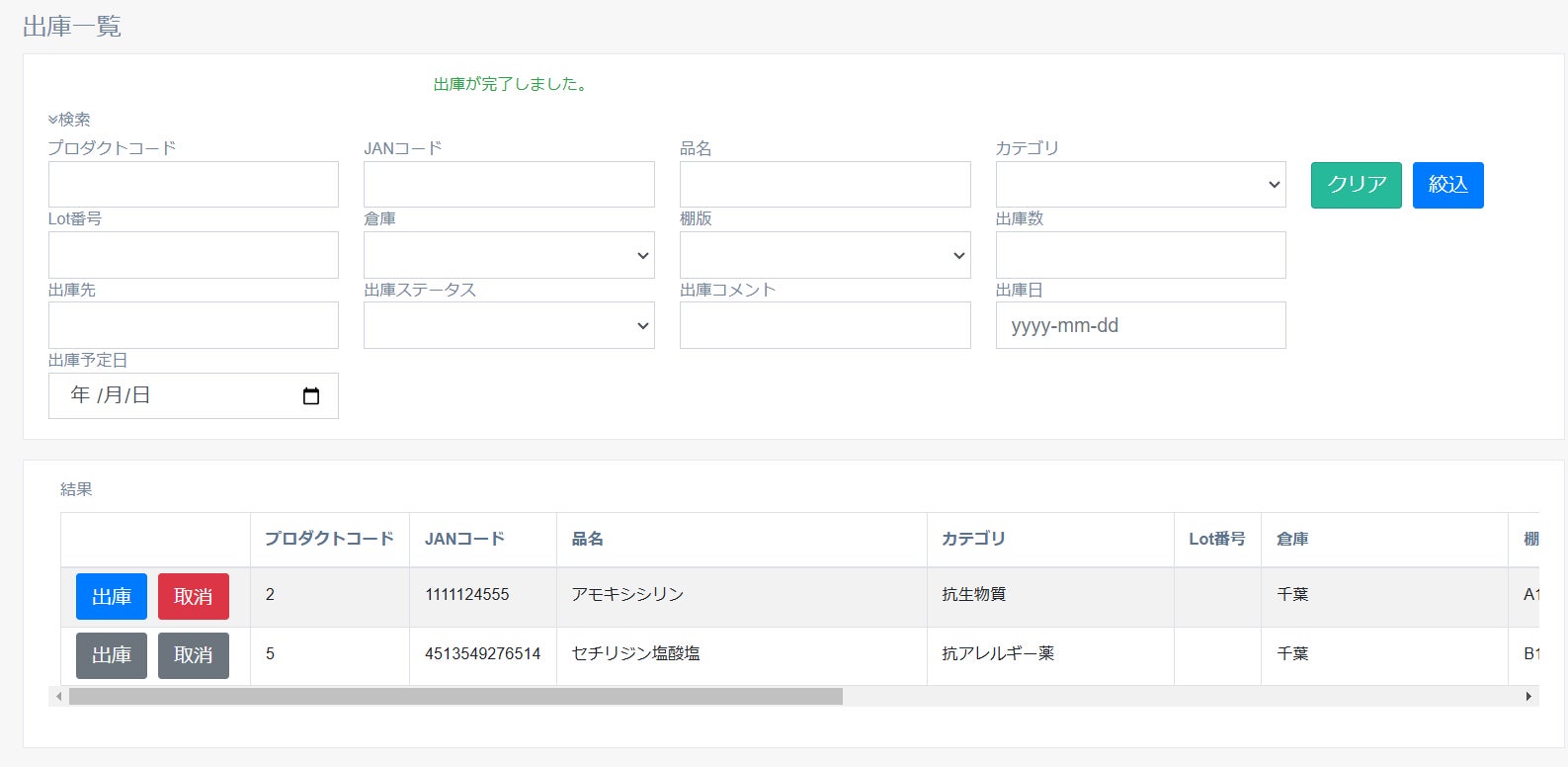Expand the 倉庫 dropdown list
1568x767 pixels.
[x=508, y=255]
